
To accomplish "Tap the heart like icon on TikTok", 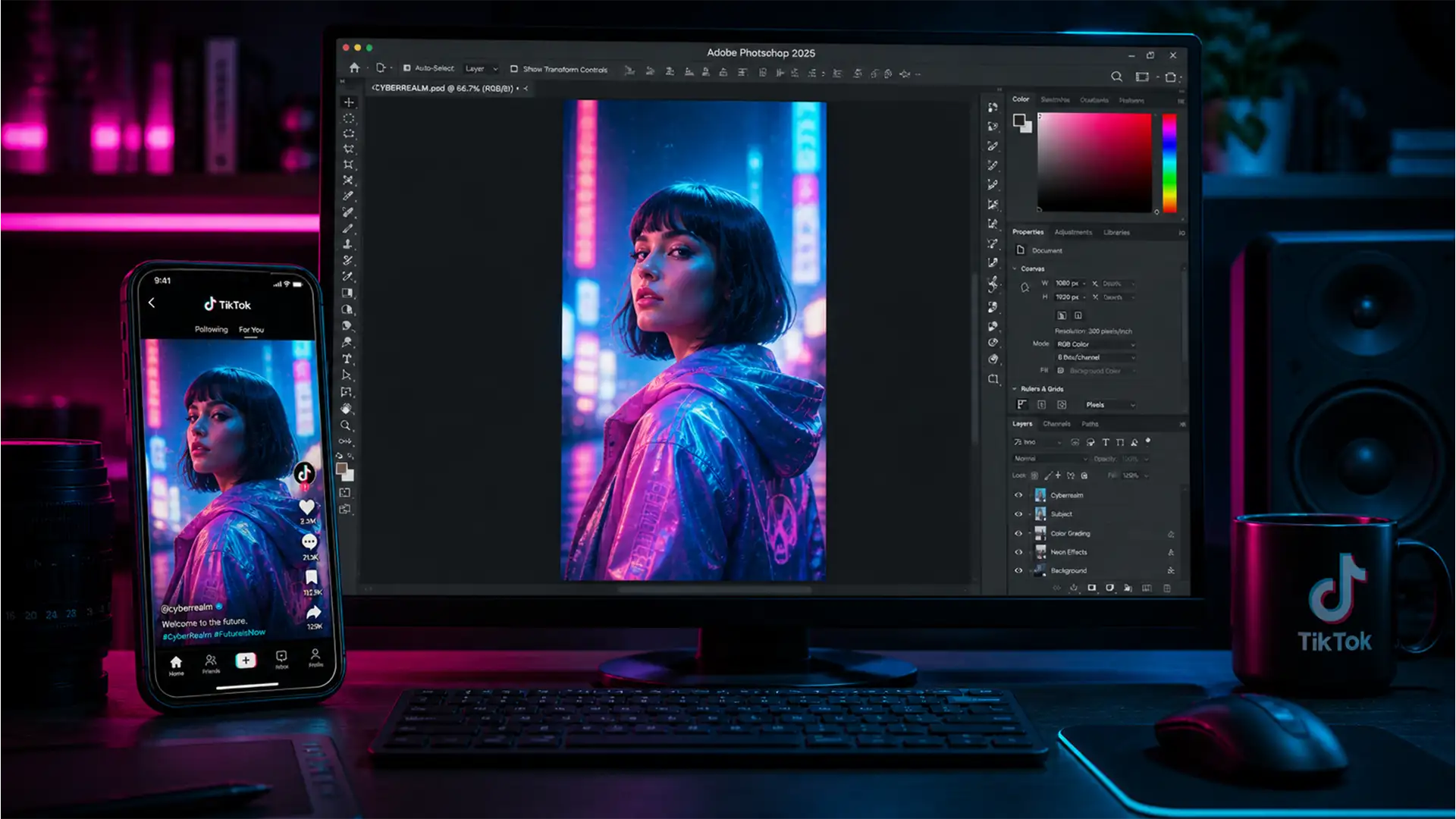I will click(x=306, y=507).
